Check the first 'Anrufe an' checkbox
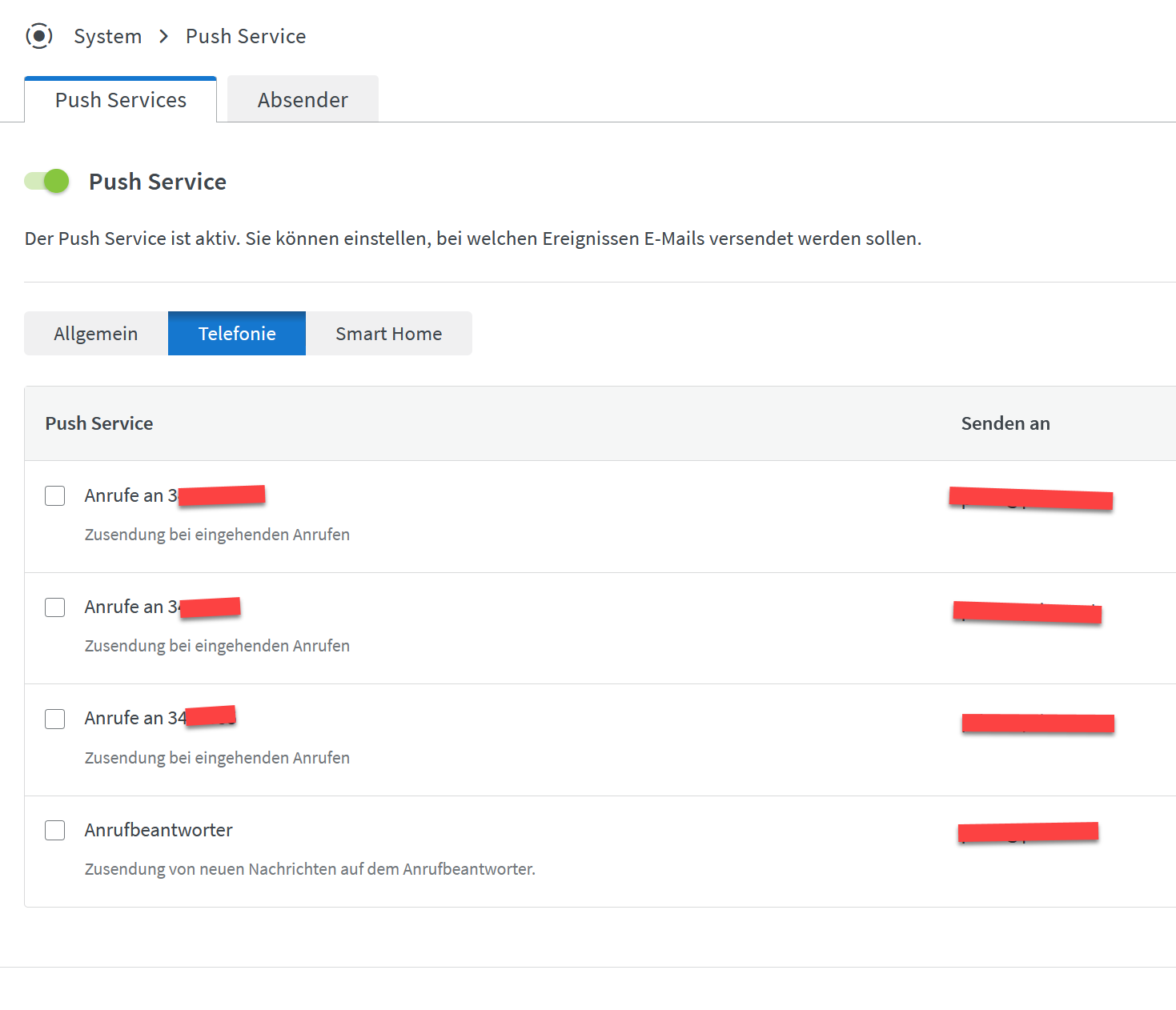Image resolution: width=1176 pixels, height=1010 pixels. click(x=55, y=495)
